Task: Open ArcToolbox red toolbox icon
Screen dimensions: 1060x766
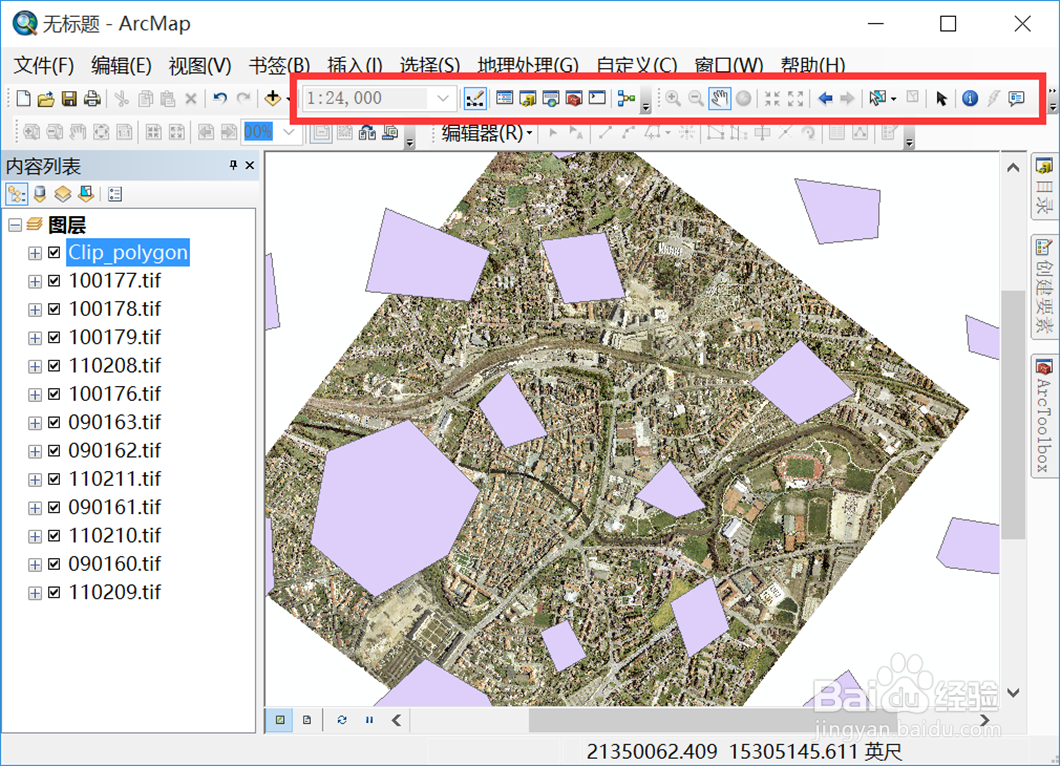Action: [x=573, y=99]
